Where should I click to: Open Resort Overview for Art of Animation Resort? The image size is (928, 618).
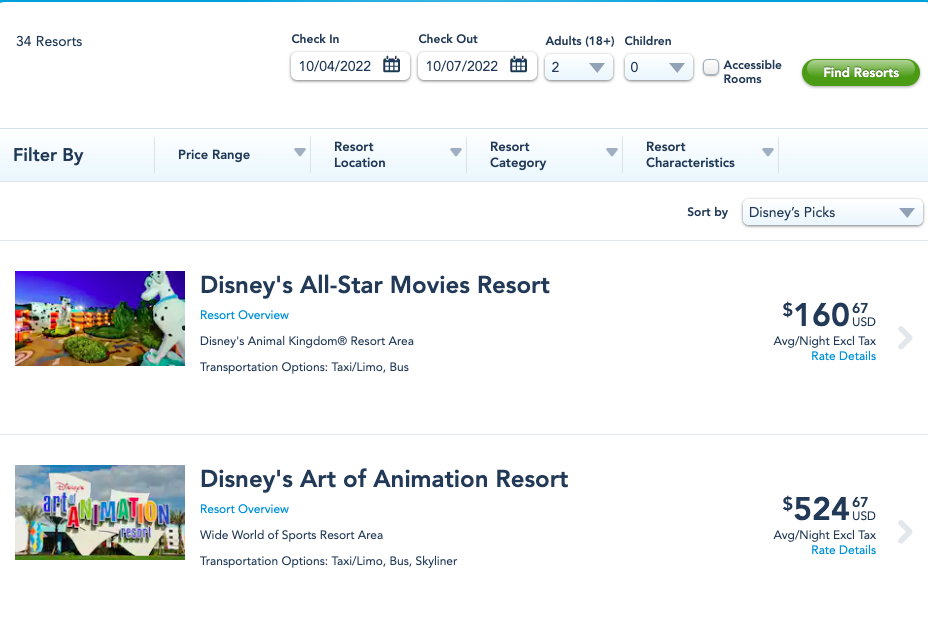(244, 509)
